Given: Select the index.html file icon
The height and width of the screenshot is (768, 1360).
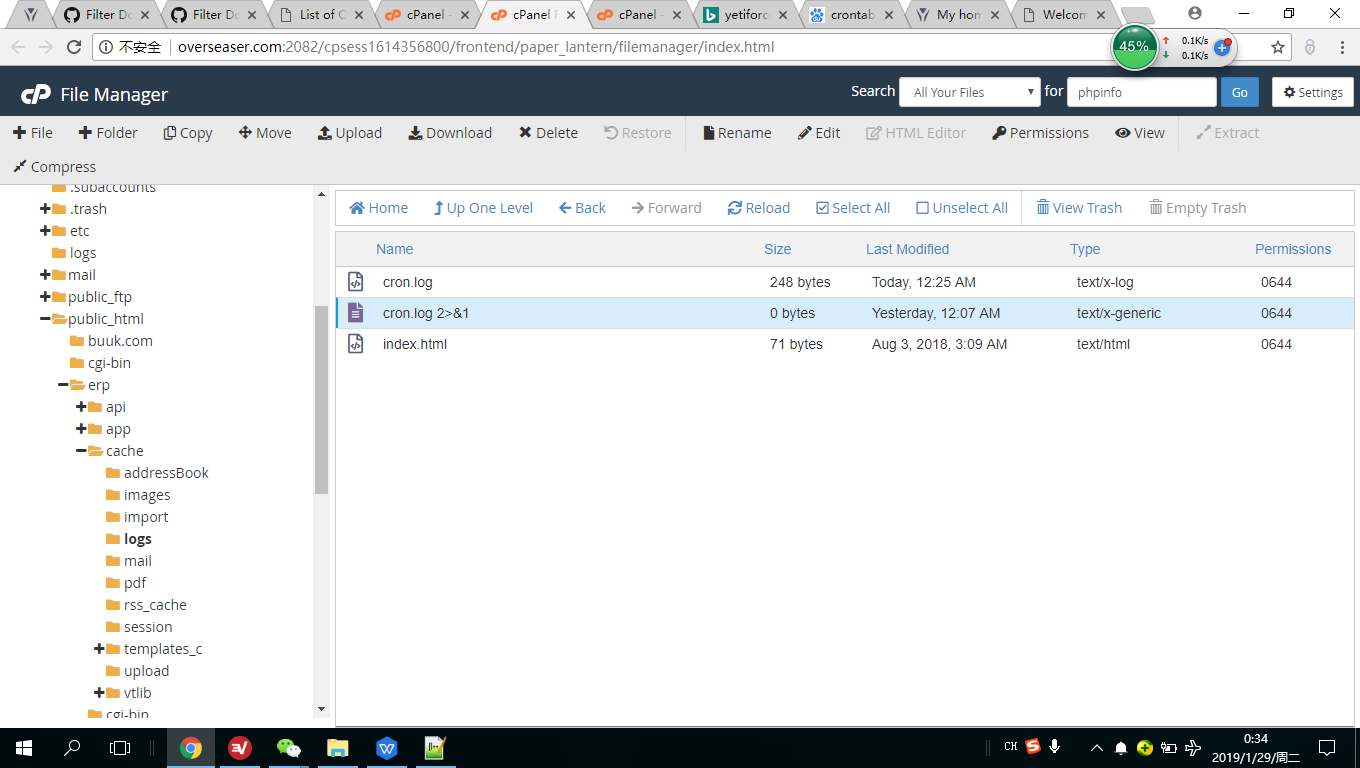Looking at the screenshot, I should pos(355,344).
